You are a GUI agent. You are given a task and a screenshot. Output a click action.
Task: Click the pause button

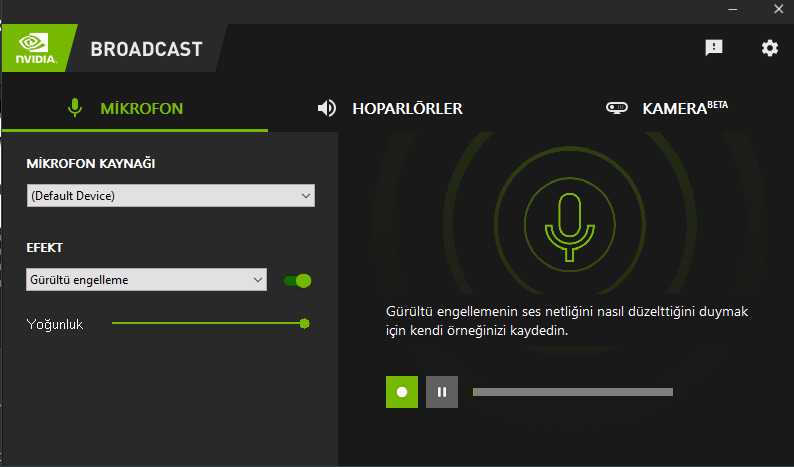click(442, 392)
